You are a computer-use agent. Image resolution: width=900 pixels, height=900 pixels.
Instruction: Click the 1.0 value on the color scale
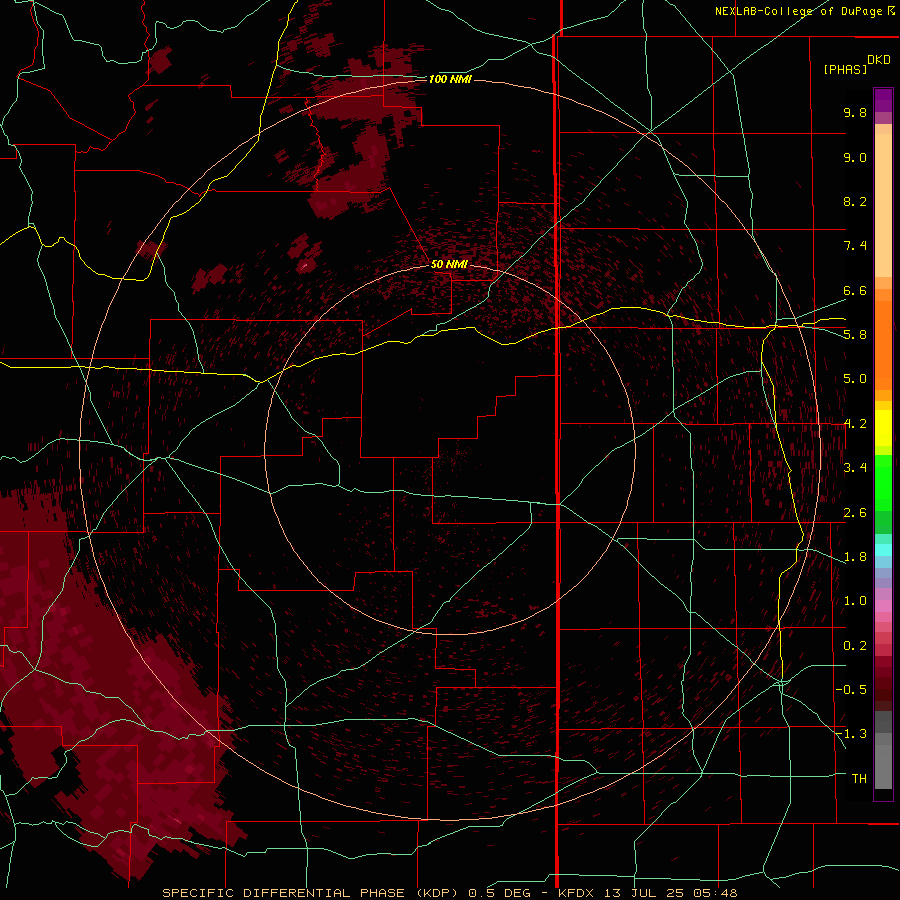pyautogui.click(x=855, y=601)
